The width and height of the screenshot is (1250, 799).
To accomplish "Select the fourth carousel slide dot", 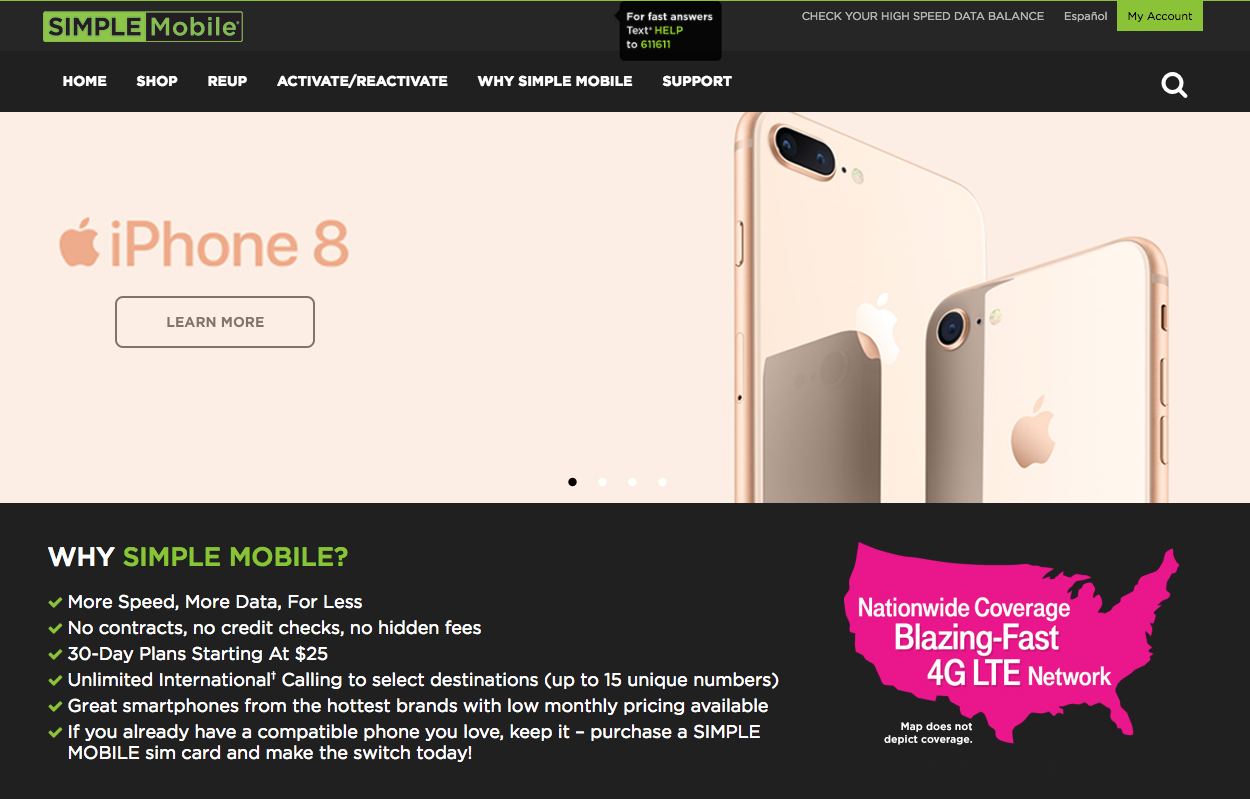I will (662, 482).
